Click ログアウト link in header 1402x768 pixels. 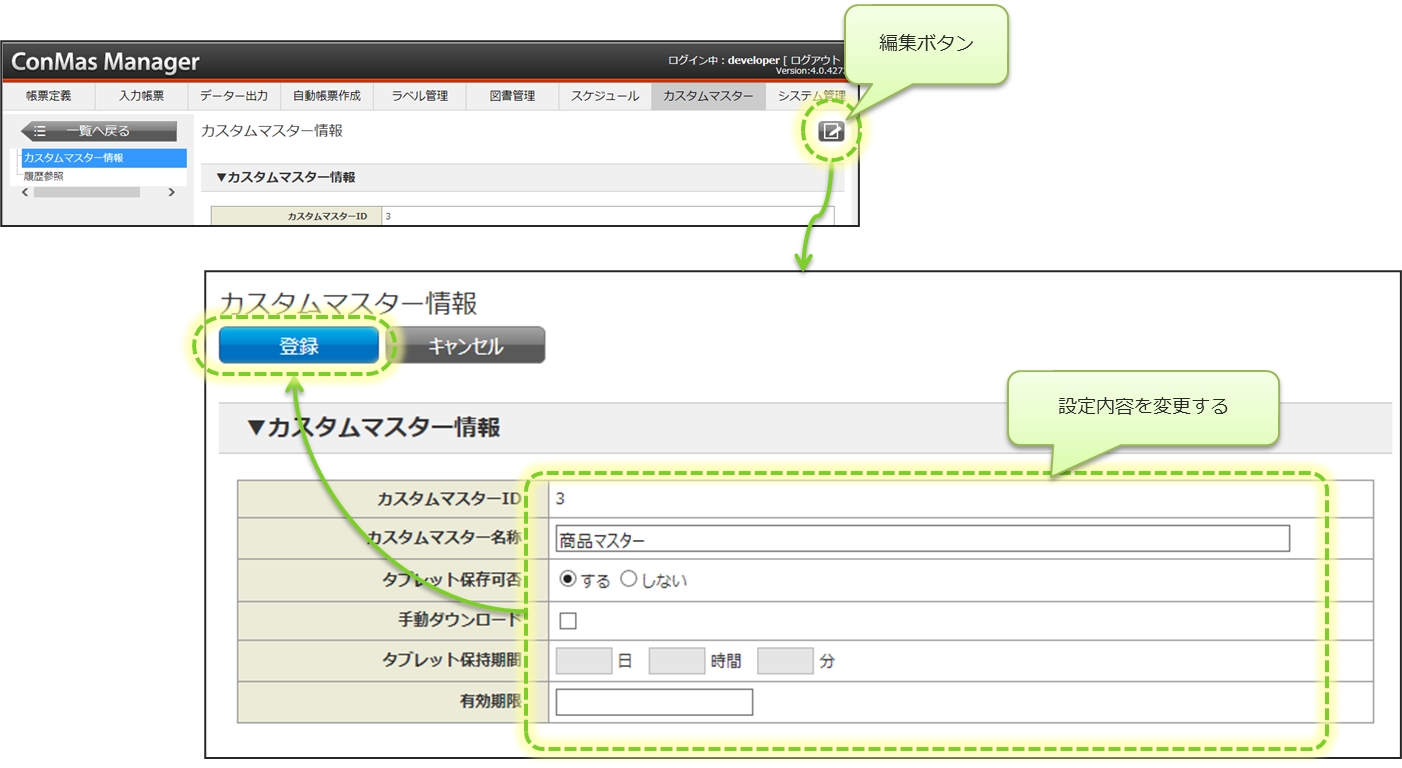point(815,60)
